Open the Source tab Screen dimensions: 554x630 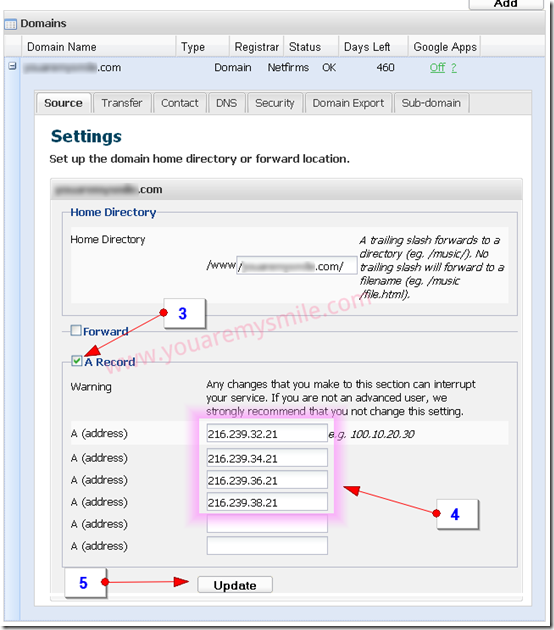coord(63,103)
